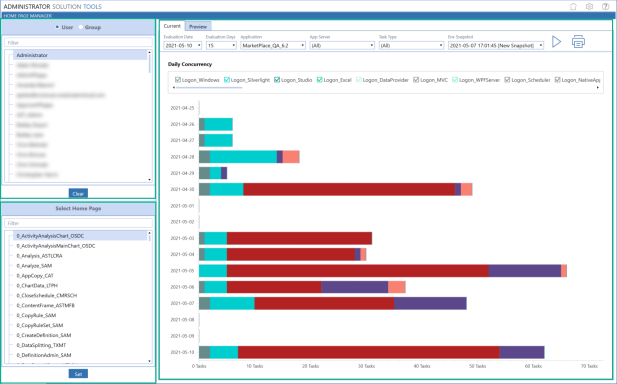
Task: Click the red bar segment for 2021-04-30
Action: click(x=349, y=189)
